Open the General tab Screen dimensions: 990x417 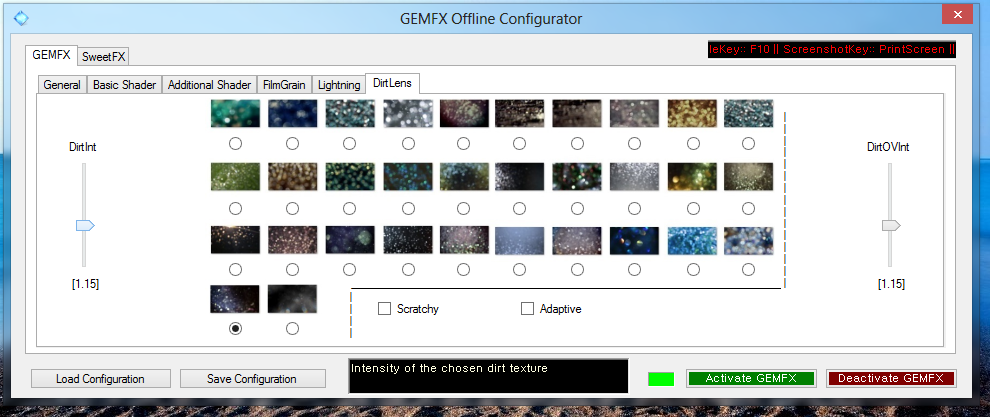pos(62,85)
